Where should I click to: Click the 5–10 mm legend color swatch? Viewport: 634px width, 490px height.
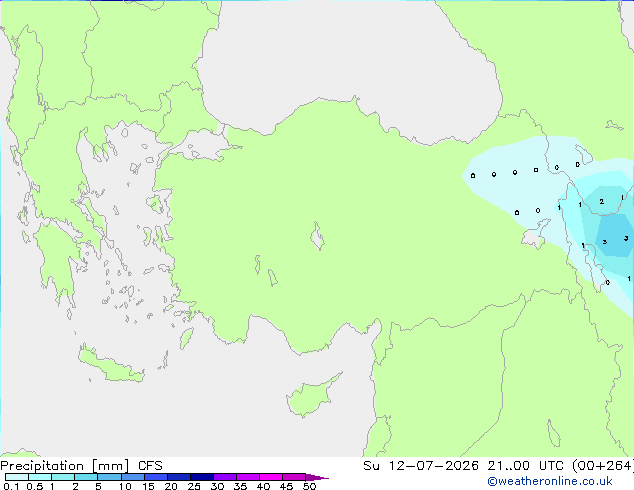click(x=109, y=477)
